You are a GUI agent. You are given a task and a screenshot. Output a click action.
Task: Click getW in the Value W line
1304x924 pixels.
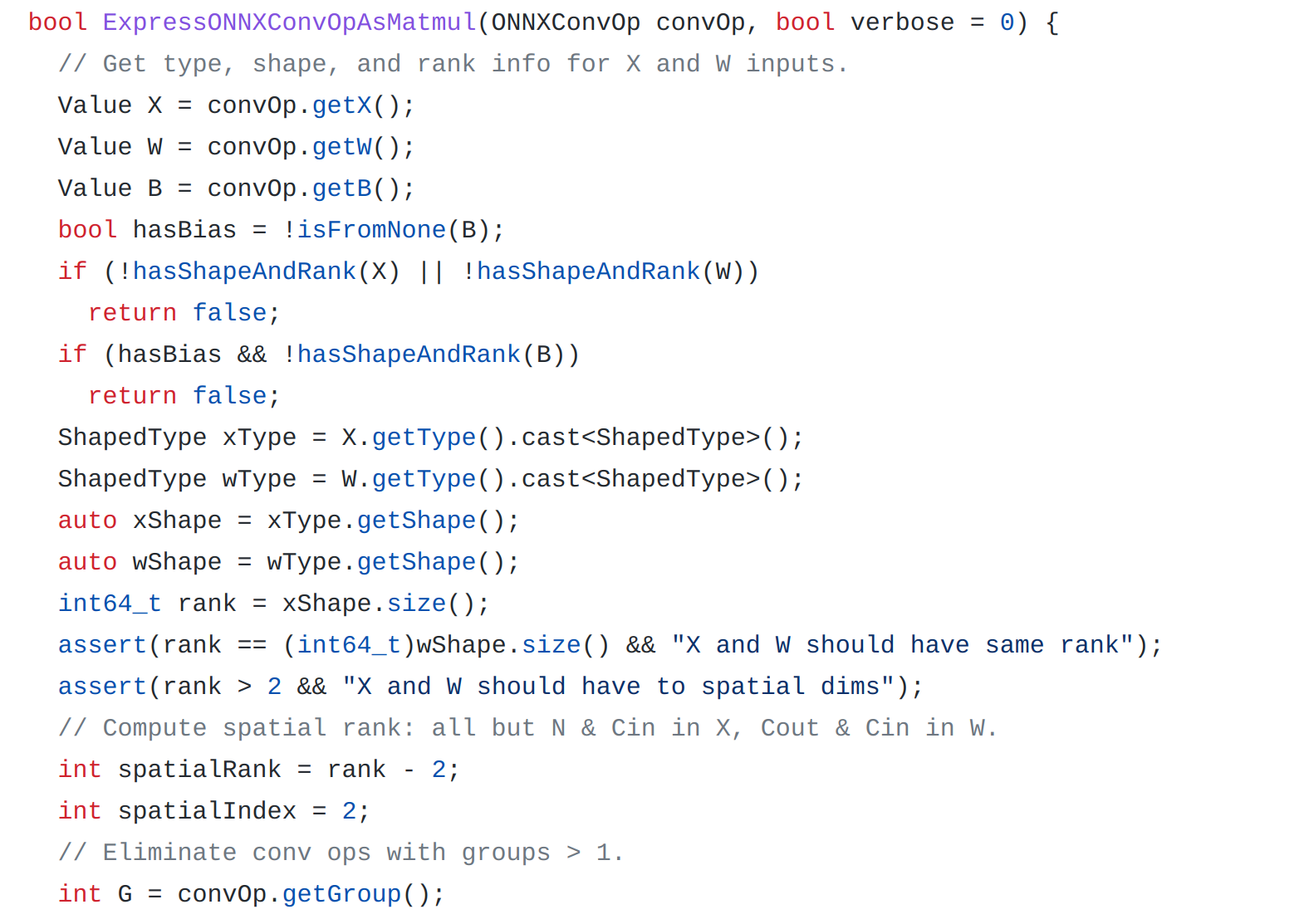[x=342, y=147]
